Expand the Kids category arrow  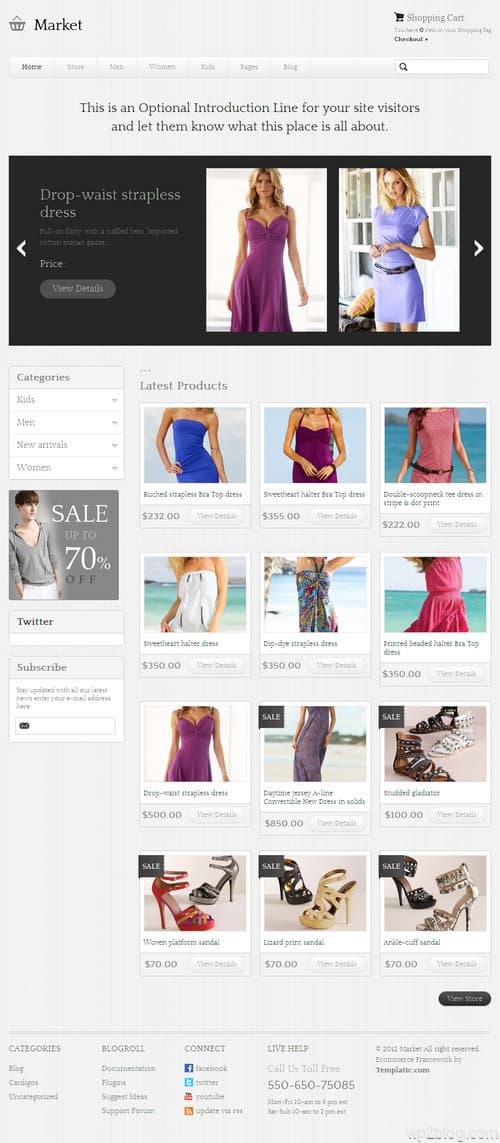click(114, 400)
